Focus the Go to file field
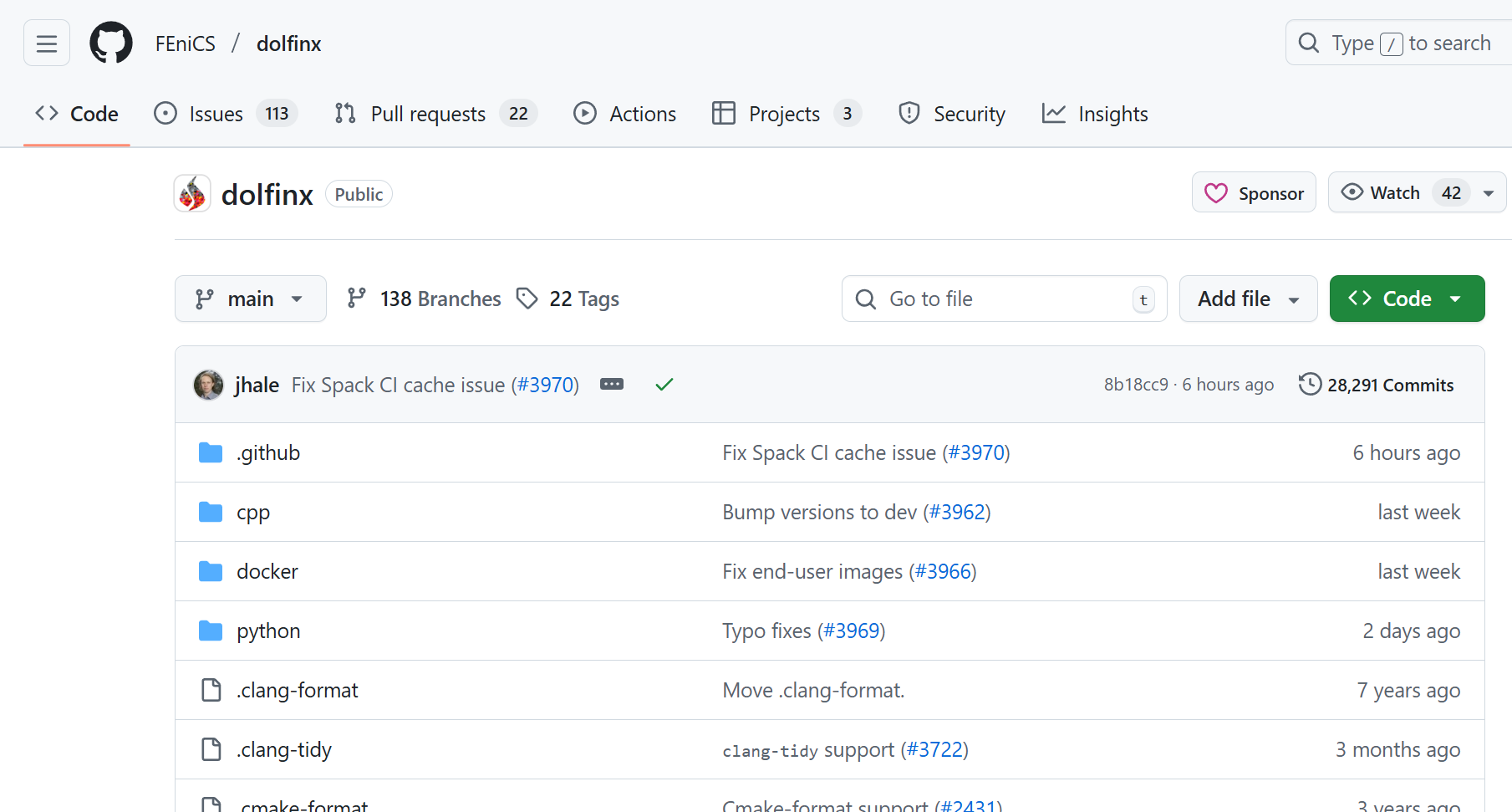 tap(1005, 299)
